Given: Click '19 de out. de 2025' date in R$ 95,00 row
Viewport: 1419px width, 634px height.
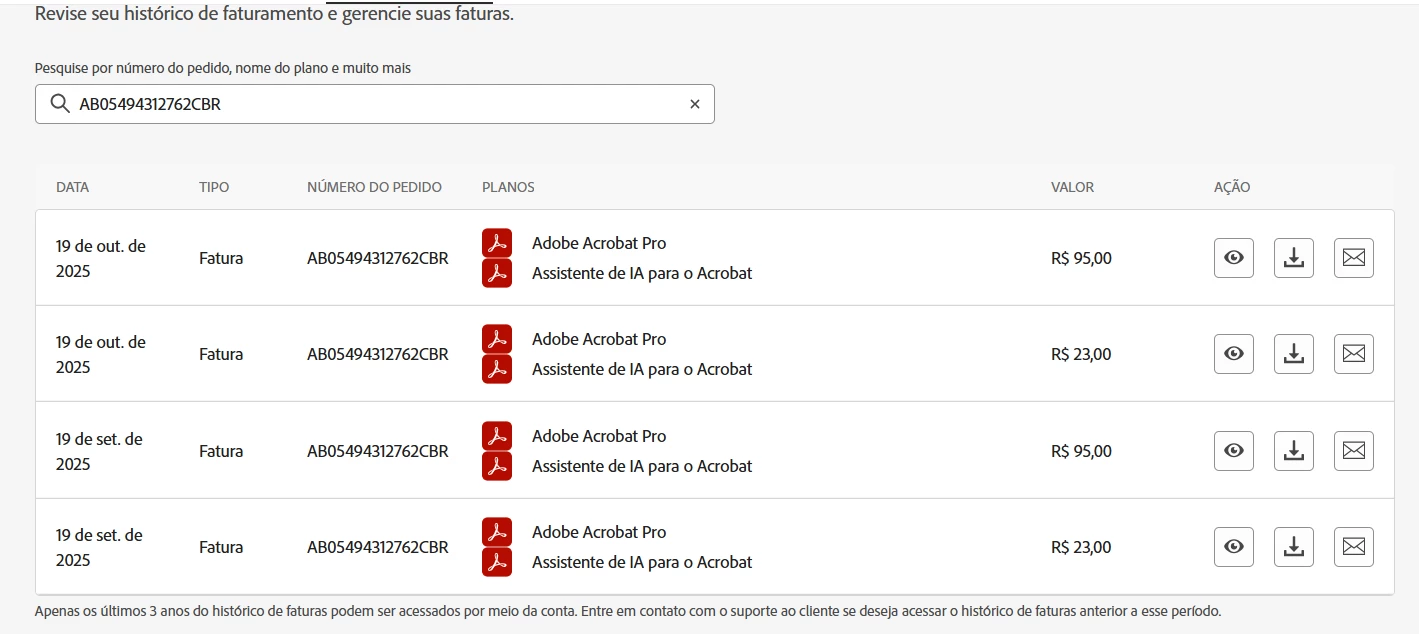Looking at the screenshot, I should coord(101,258).
